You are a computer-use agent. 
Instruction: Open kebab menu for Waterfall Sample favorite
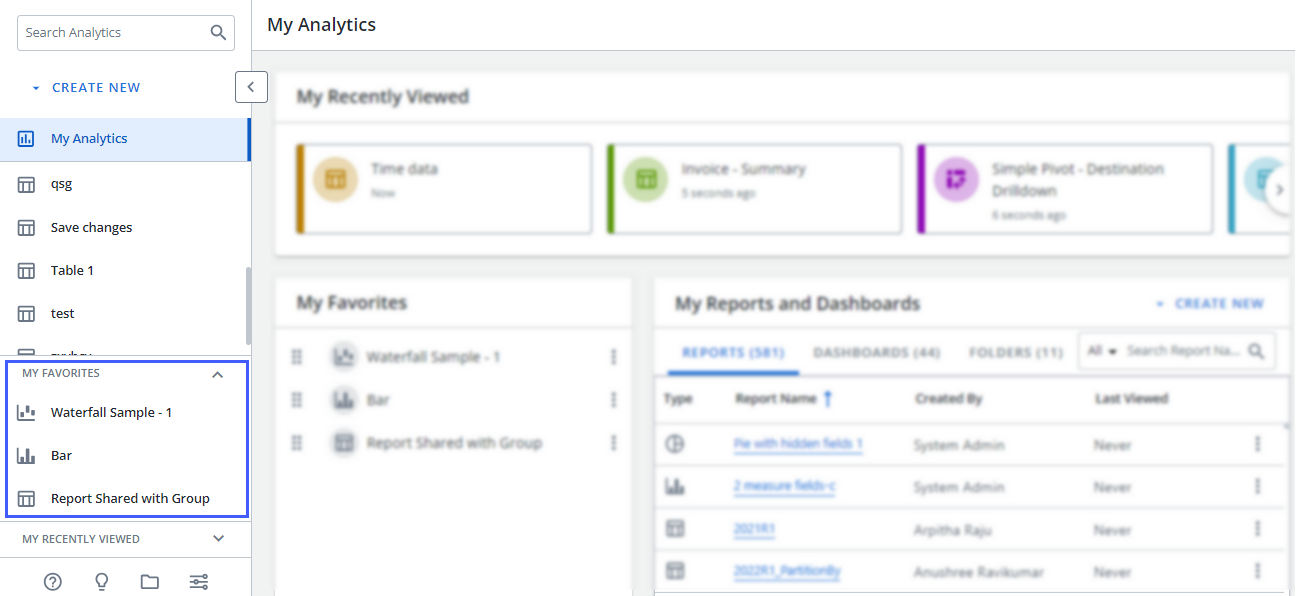613,357
